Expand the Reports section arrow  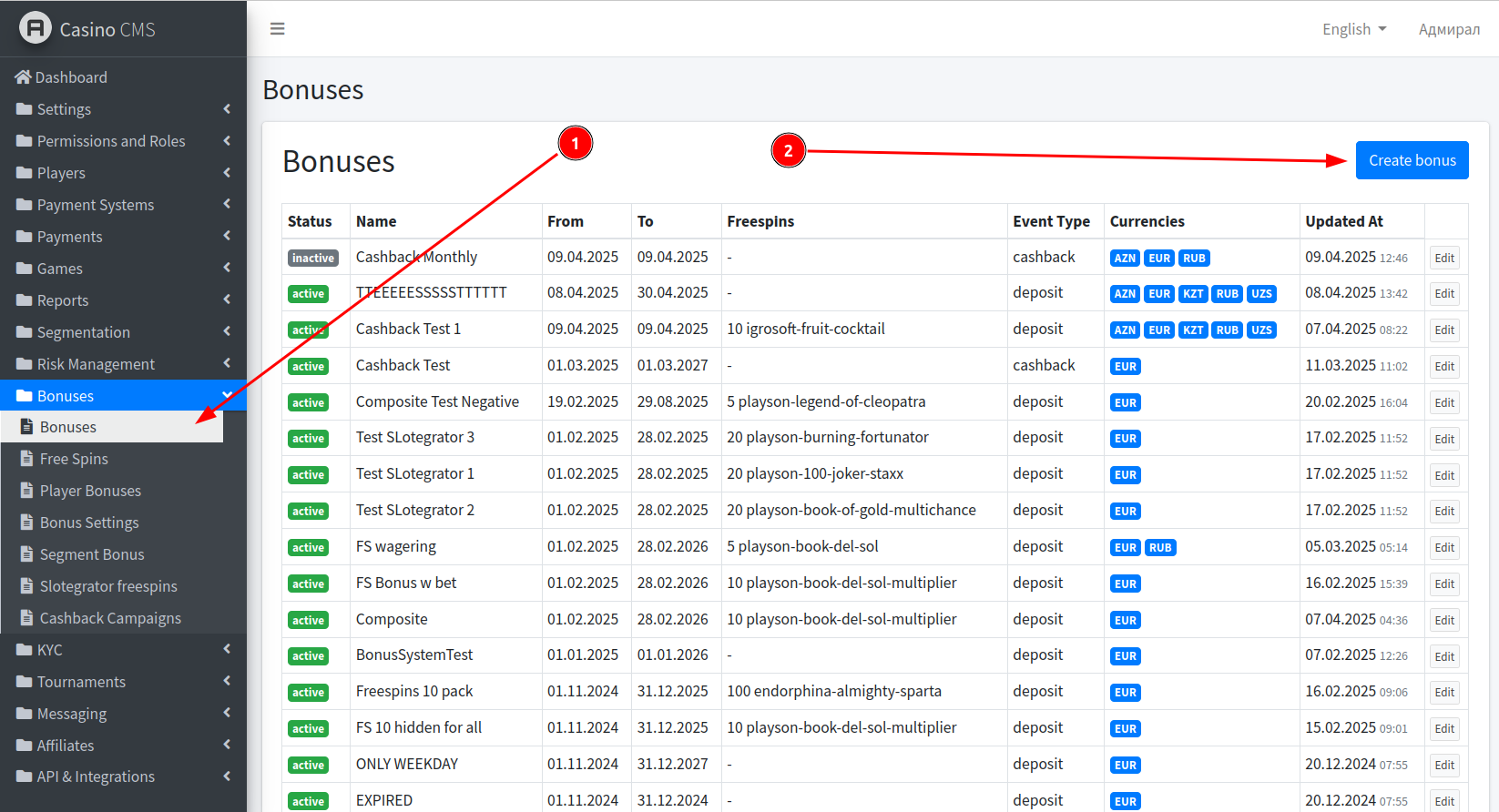tap(227, 300)
